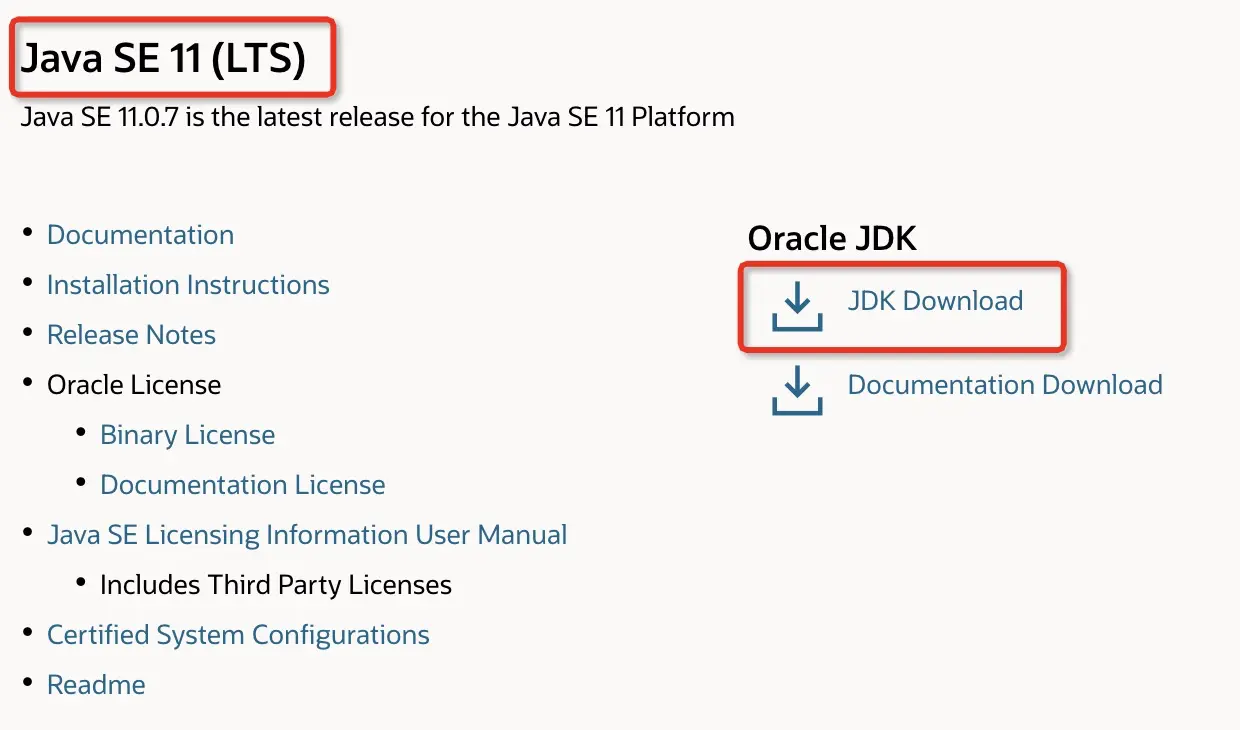Open Java SE Licensing Information User Manual
This screenshot has height=730, width=1240.
pos(307,535)
